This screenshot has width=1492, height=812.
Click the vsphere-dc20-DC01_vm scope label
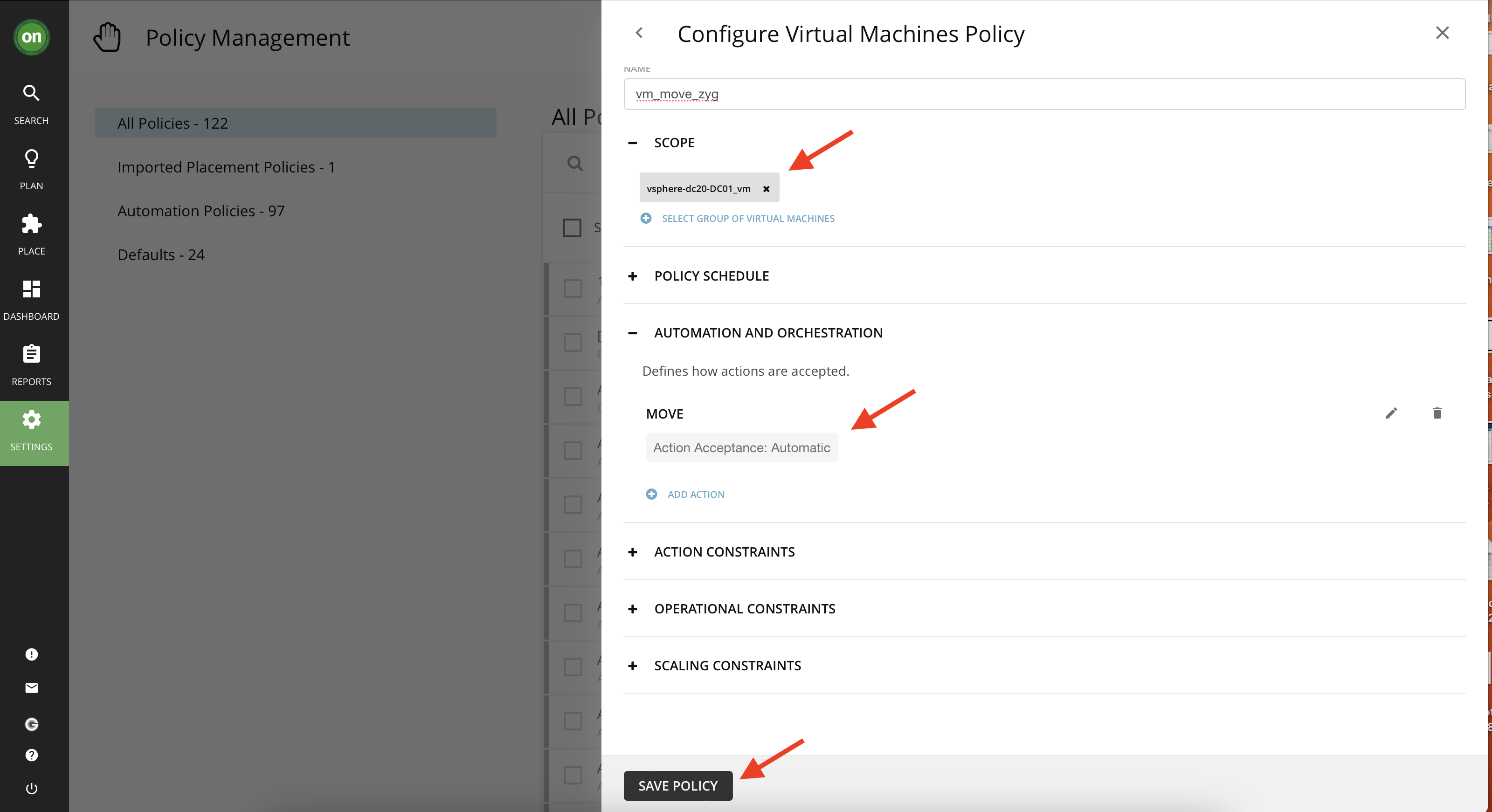[698, 189]
